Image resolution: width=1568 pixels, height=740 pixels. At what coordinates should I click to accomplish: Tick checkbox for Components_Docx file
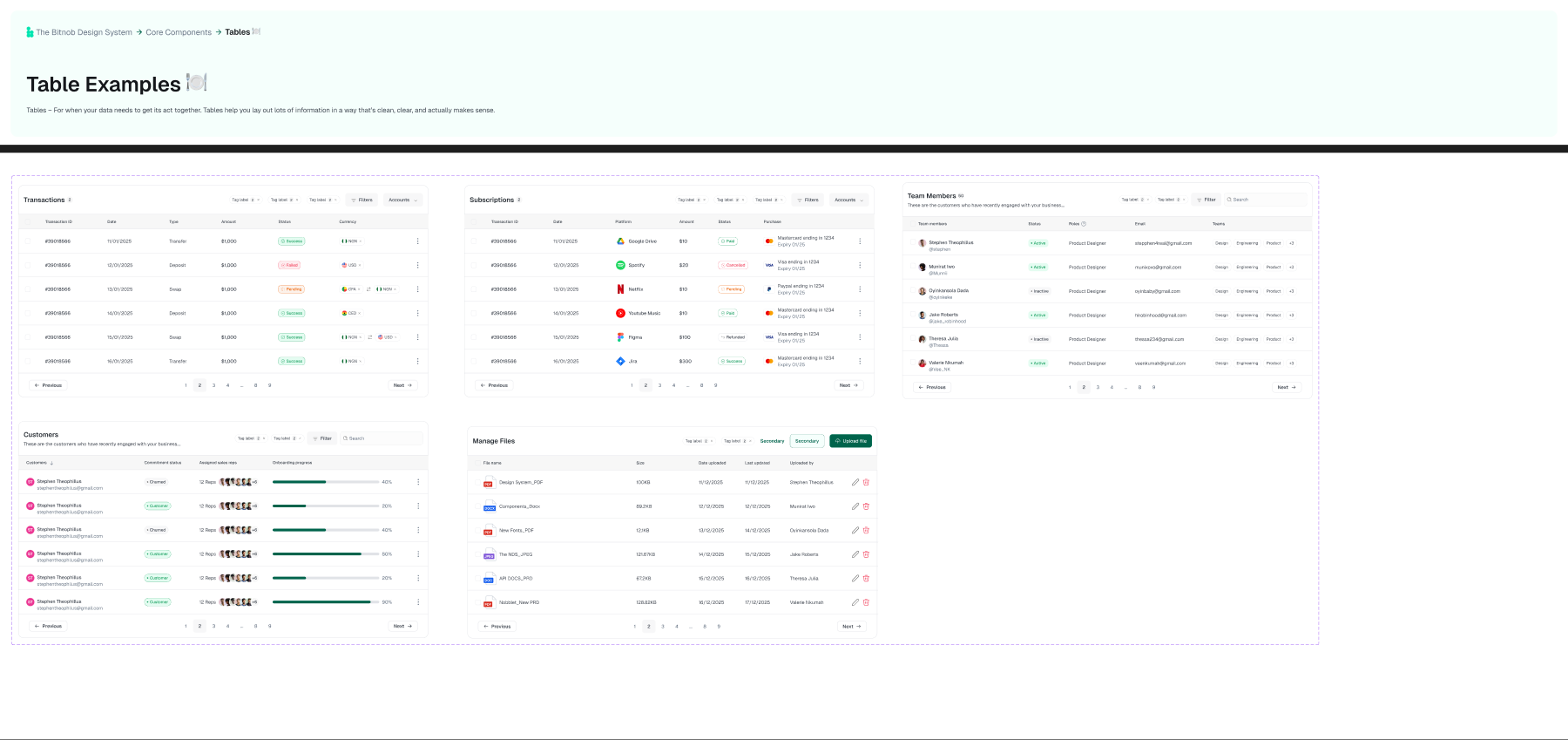[477, 506]
